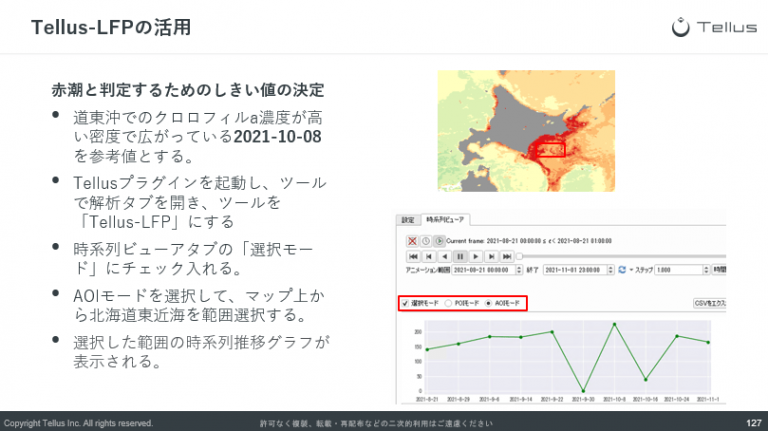
Task: Jump animation to the end
Action: click(507, 256)
